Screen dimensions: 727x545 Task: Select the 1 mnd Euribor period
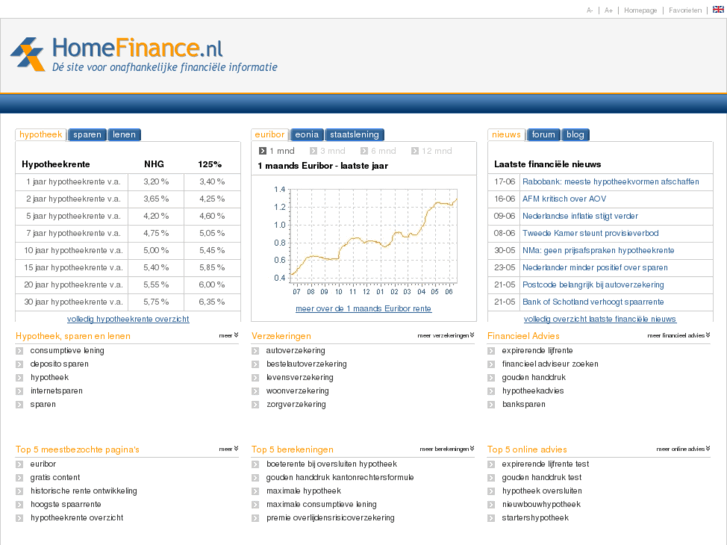(x=277, y=151)
